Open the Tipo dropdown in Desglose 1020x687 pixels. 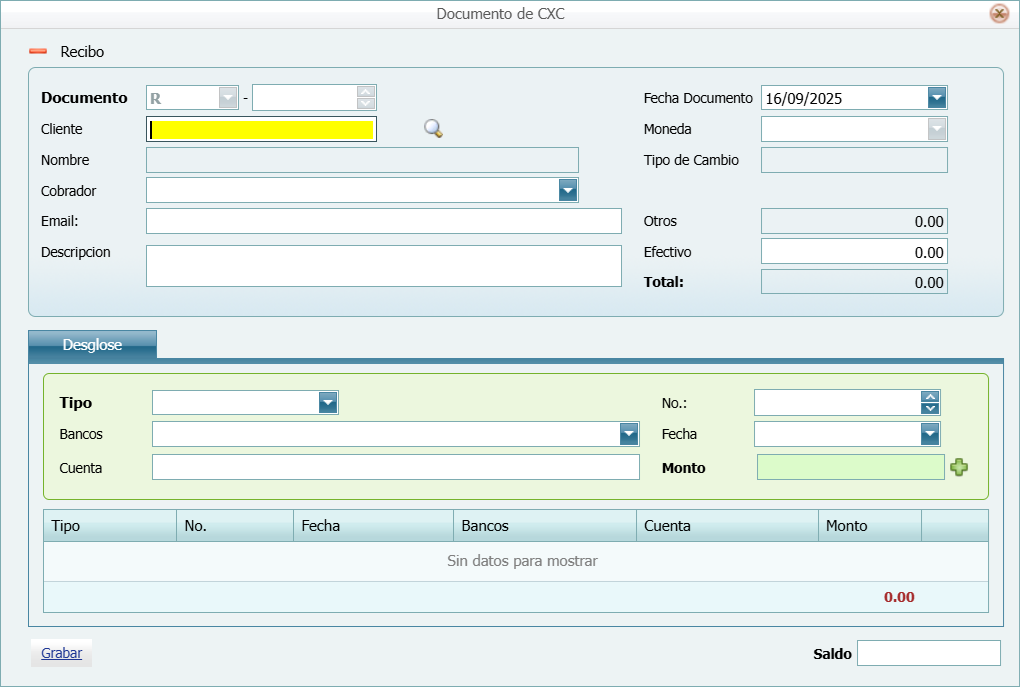click(328, 402)
